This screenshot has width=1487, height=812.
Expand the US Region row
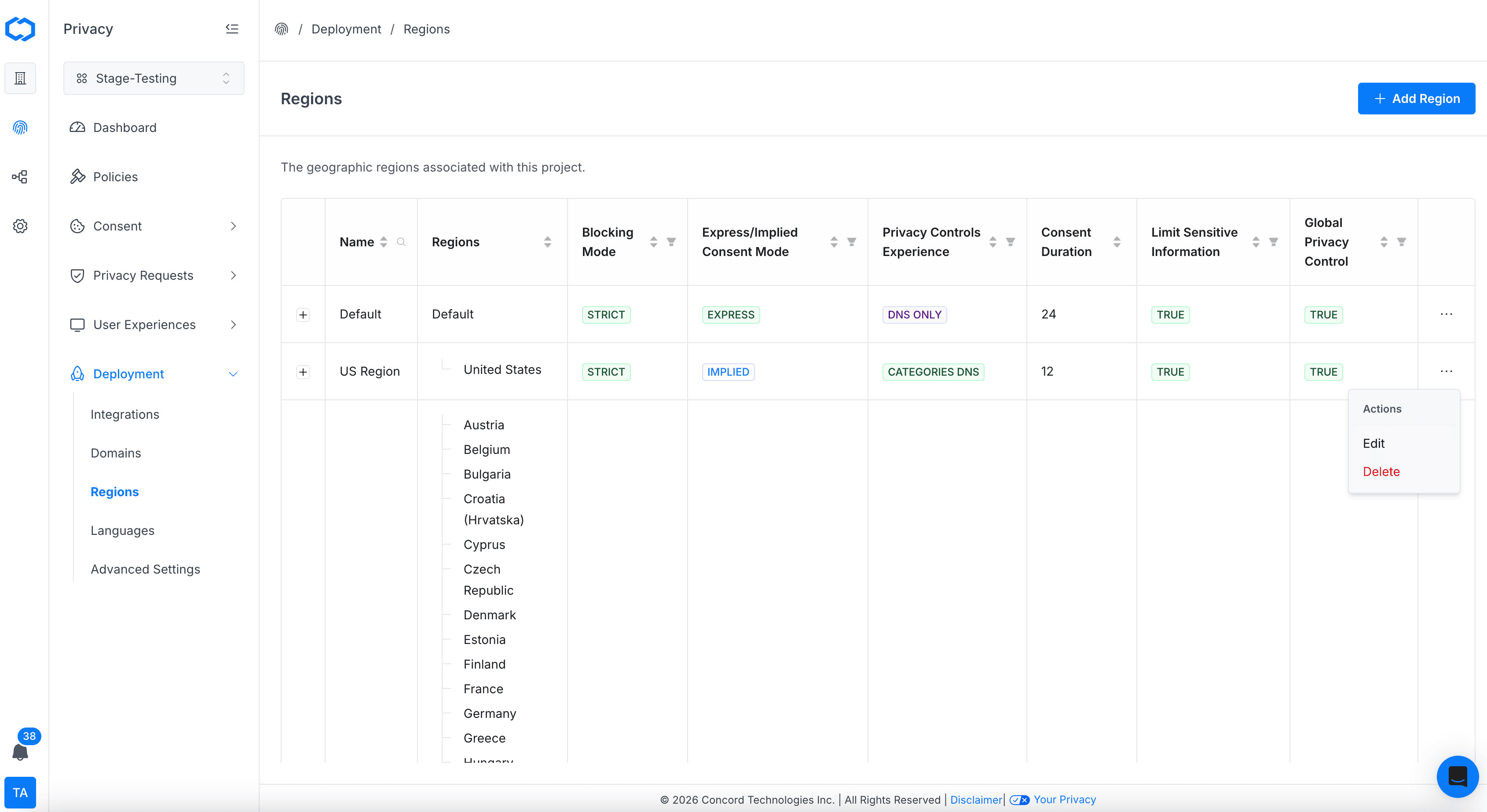(x=303, y=372)
